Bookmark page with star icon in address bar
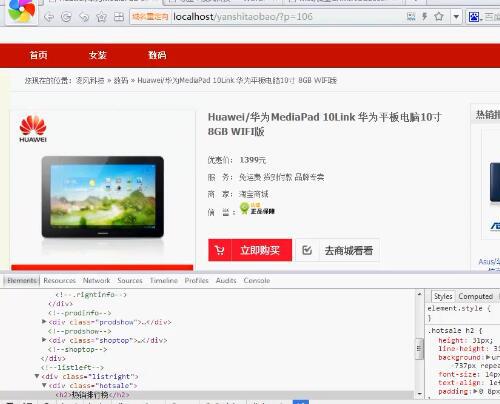Image resolution: width=500 pixels, height=404 pixels. (x=439, y=16)
